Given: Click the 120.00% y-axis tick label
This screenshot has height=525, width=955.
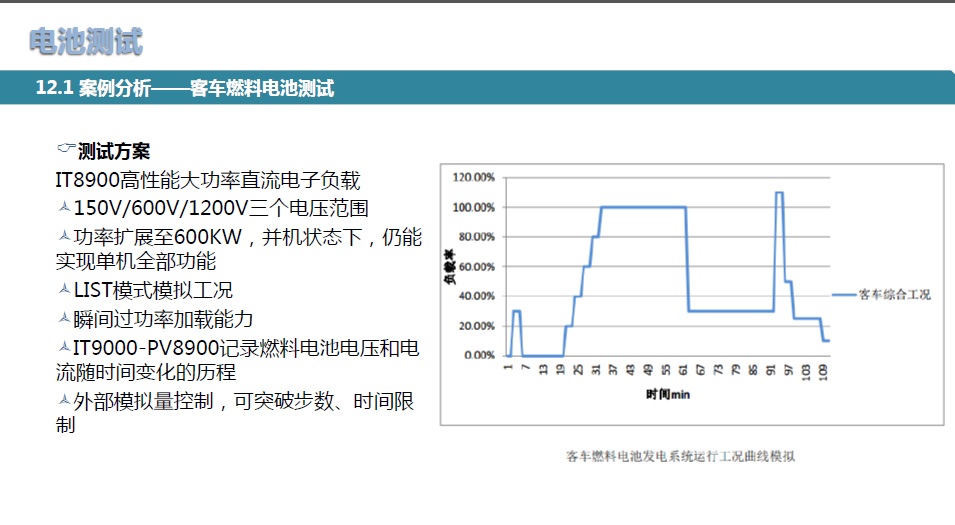Looking at the screenshot, I should pos(474,178).
